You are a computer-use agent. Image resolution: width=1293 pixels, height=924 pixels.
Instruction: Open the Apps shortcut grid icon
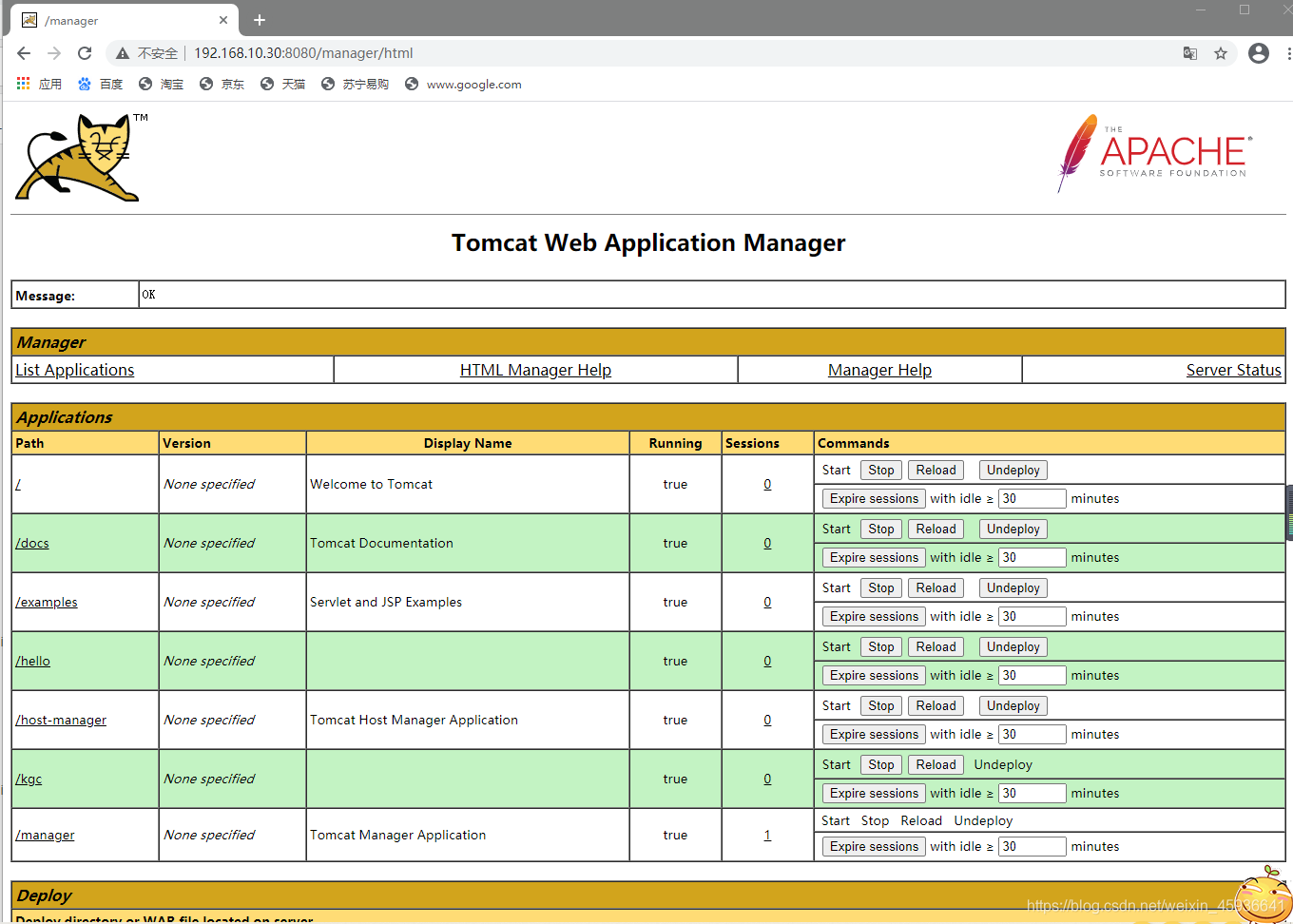24,84
